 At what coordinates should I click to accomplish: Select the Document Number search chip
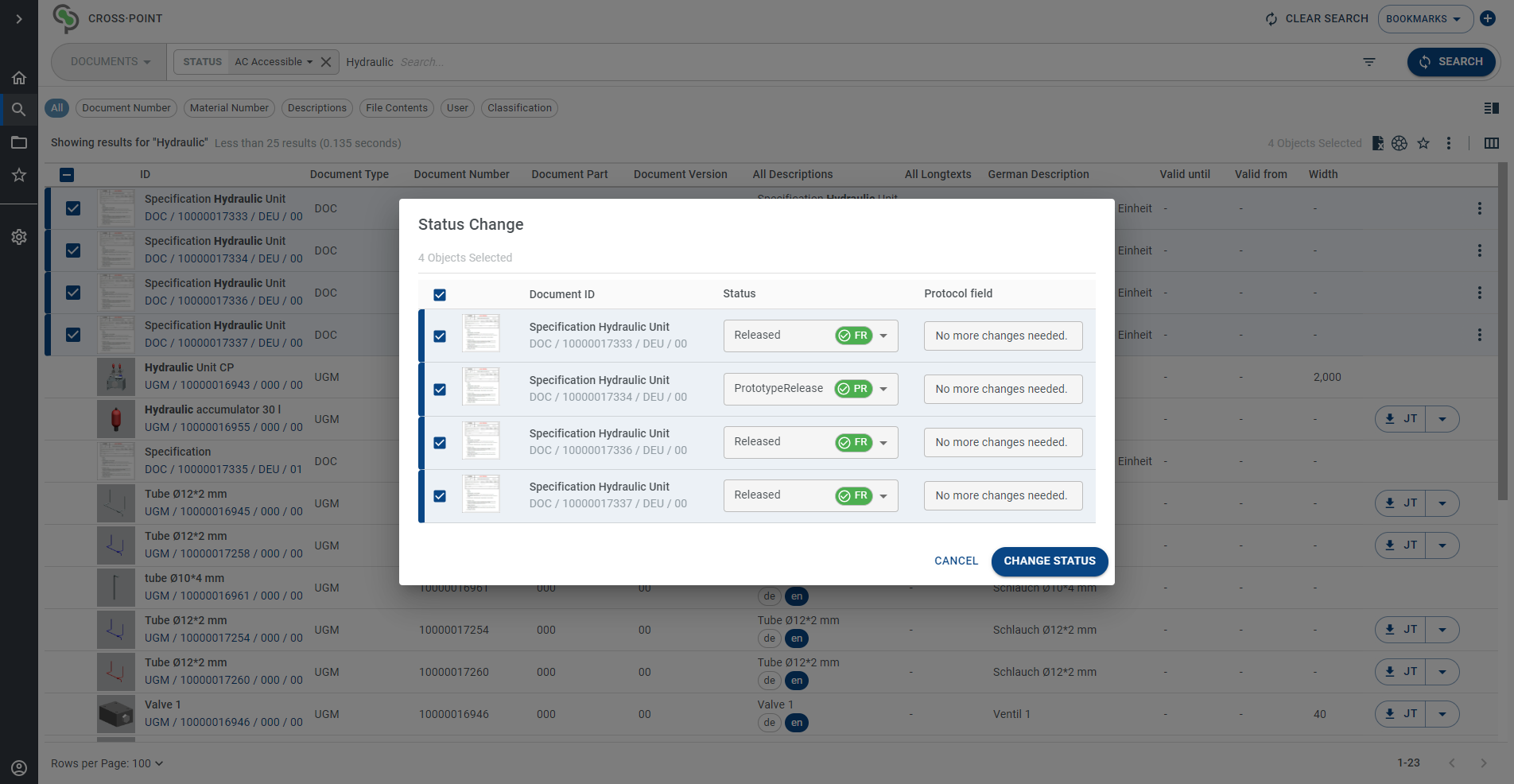point(126,108)
